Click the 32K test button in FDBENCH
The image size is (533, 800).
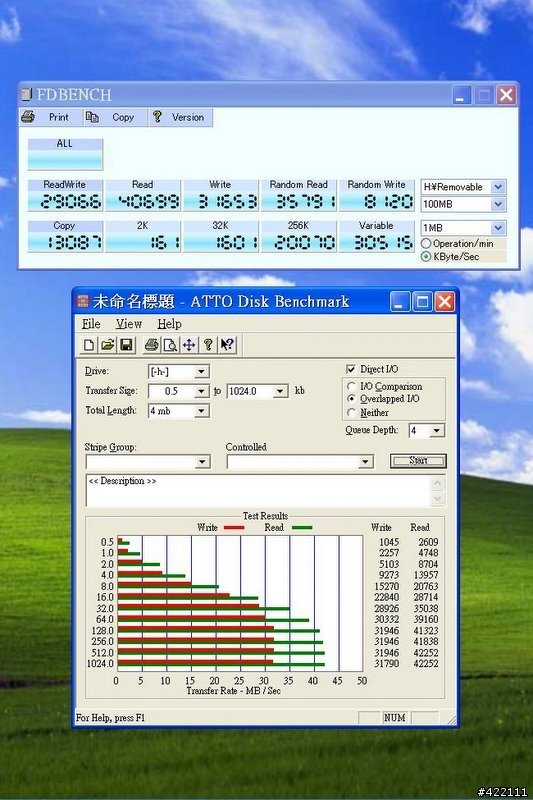pyautogui.click(x=221, y=236)
